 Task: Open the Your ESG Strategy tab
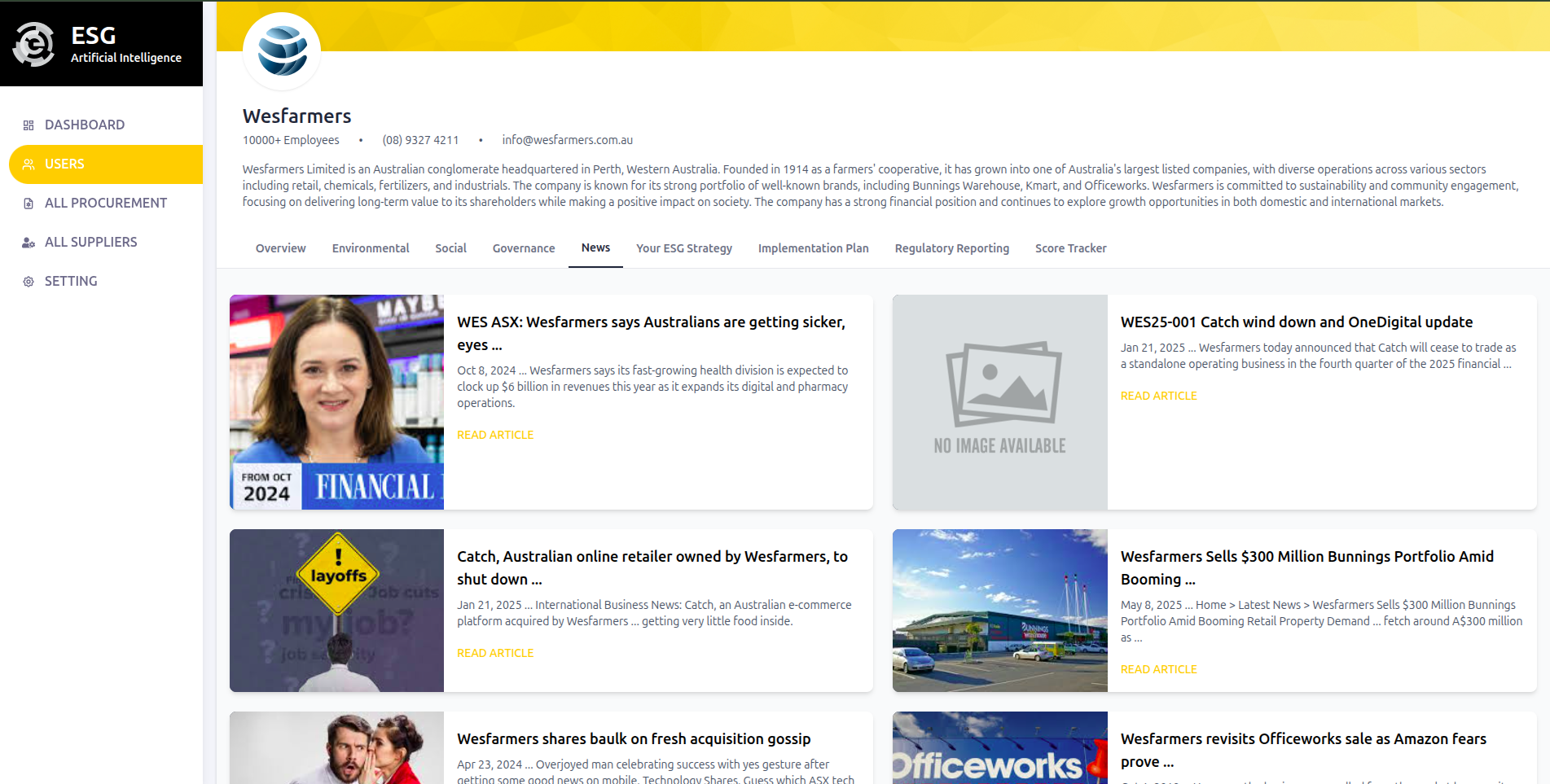[684, 248]
